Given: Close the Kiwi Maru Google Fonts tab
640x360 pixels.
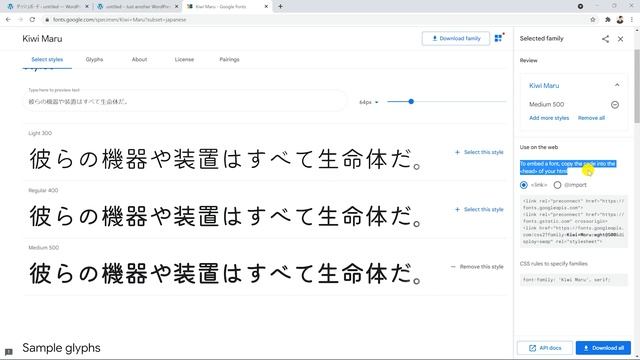Looking at the screenshot, I should pyautogui.click(x=266, y=7).
